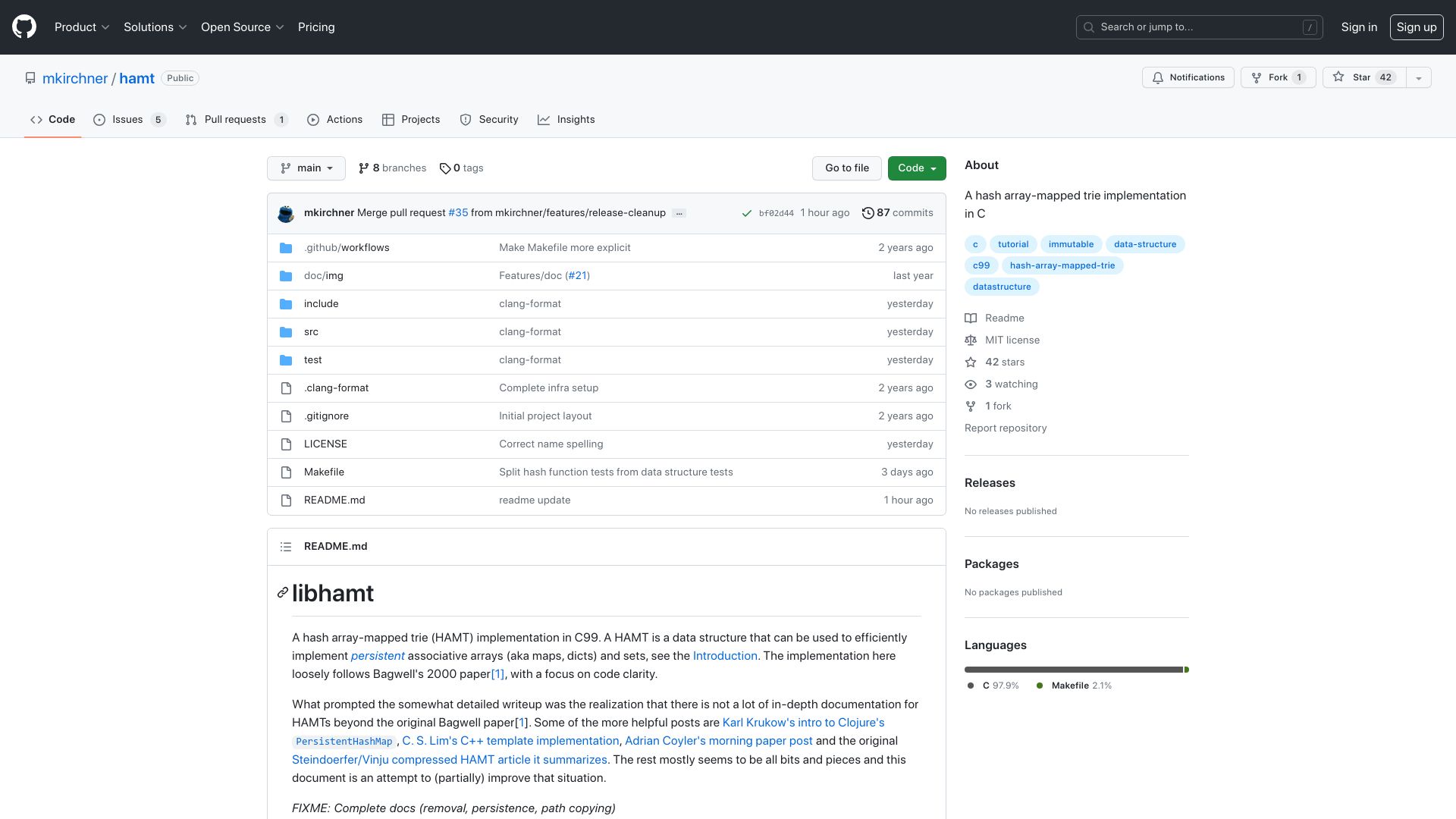Click the green commit status checkmark

coord(747,214)
